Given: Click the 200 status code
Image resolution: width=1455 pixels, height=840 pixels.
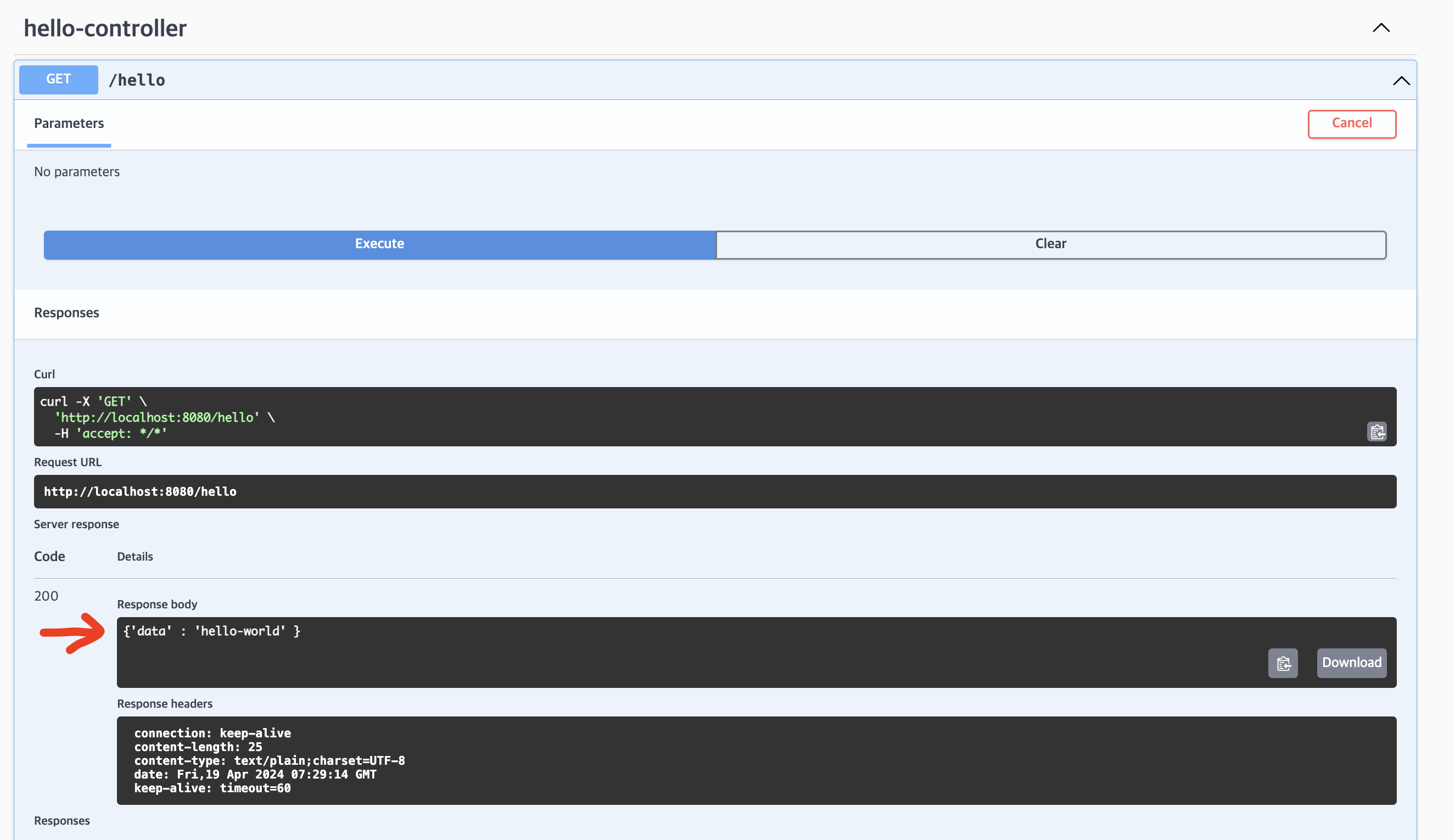Looking at the screenshot, I should (46, 596).
